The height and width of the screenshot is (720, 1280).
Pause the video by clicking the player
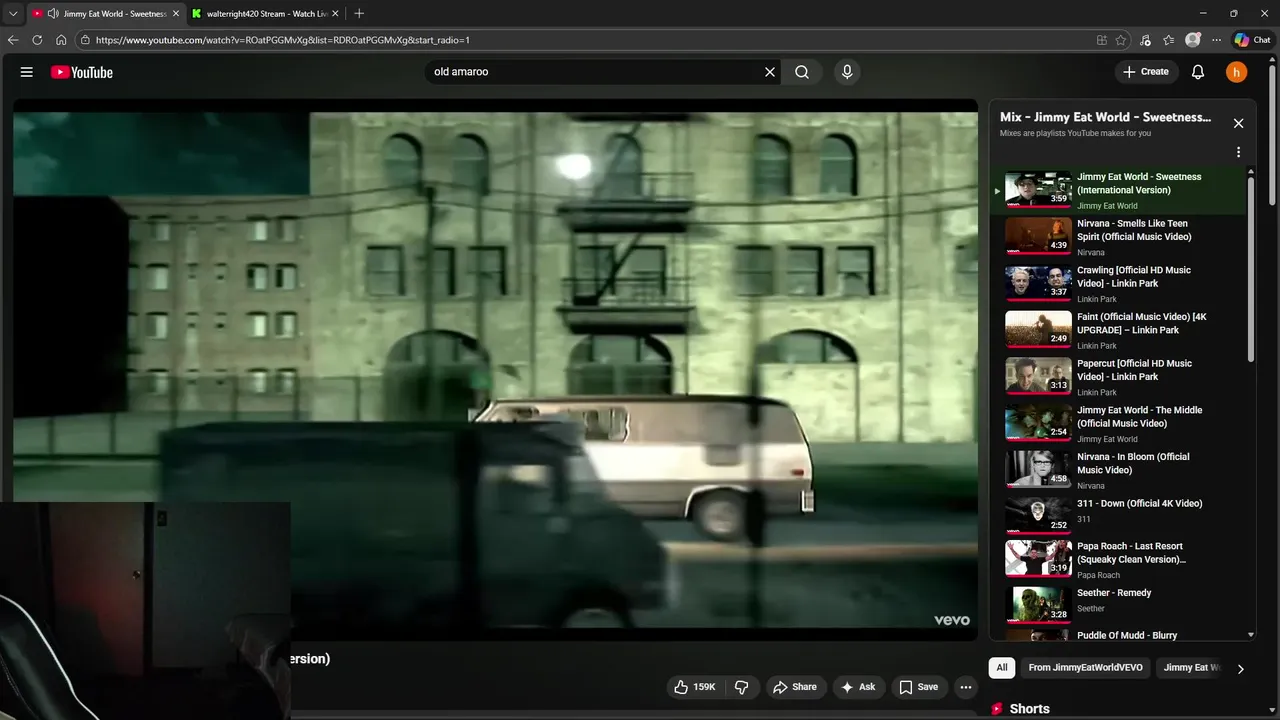495,370
